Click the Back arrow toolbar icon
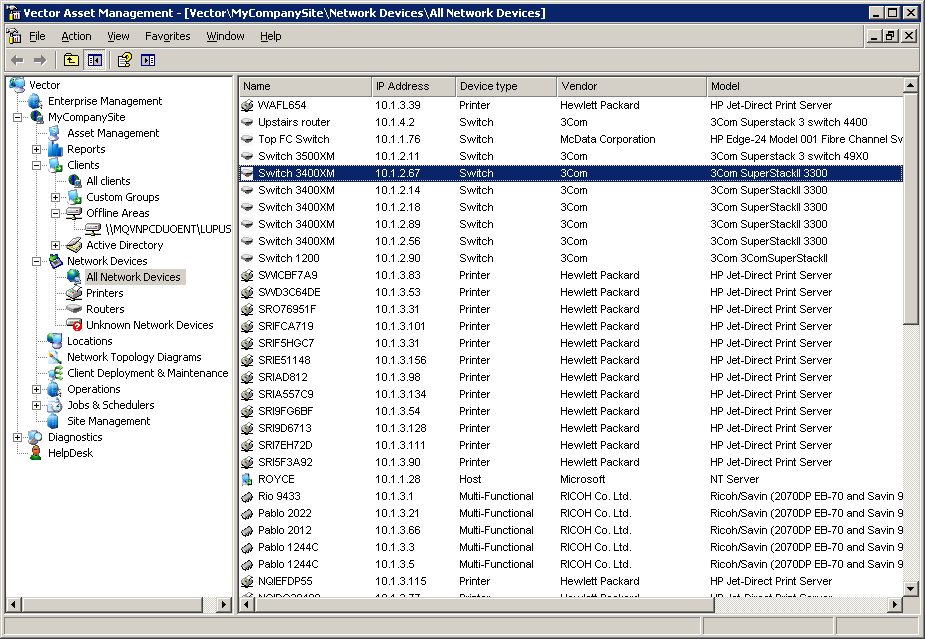925x639 pixels. [18, 60]
